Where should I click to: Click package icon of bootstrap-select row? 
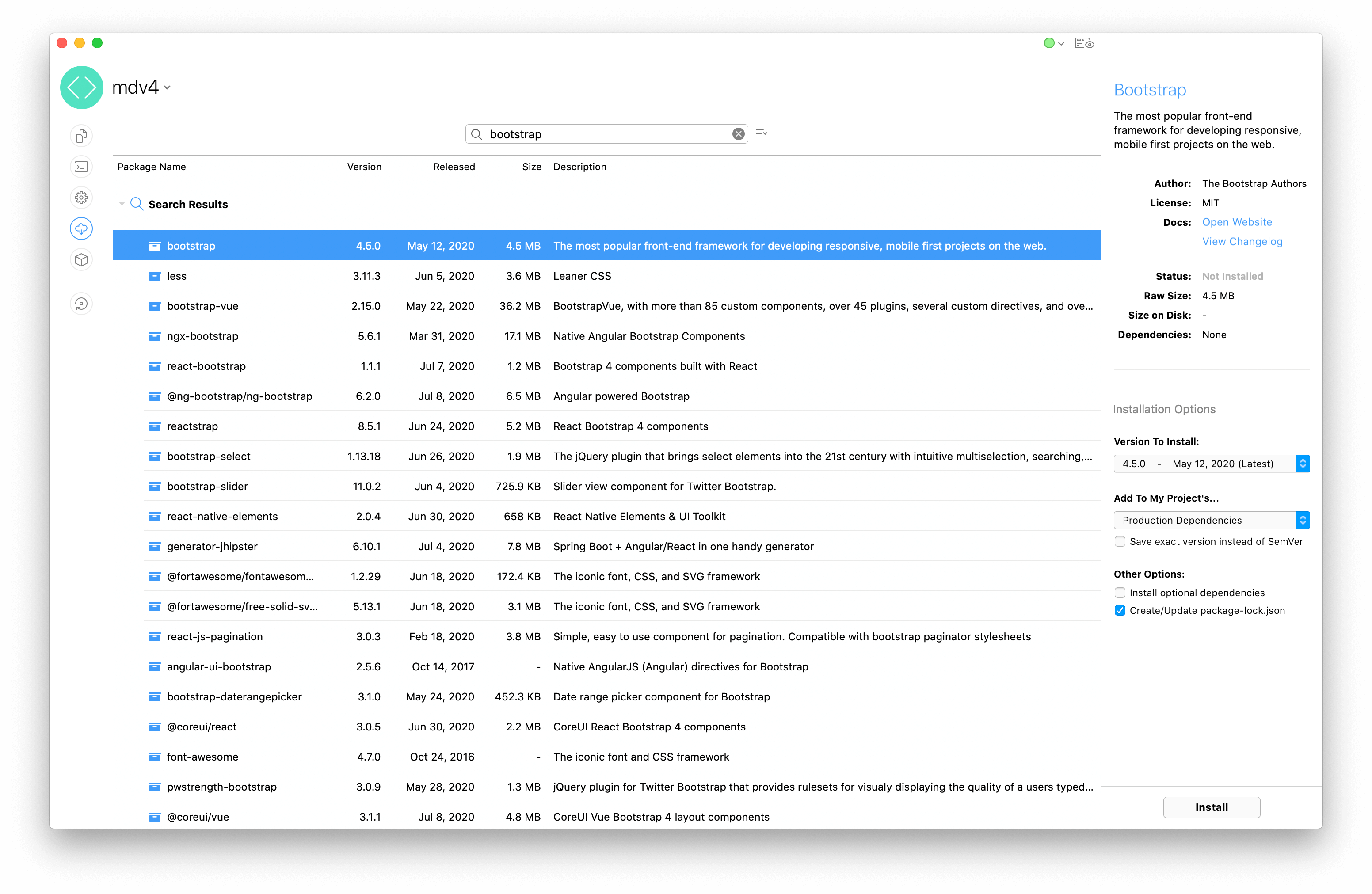pyautogui.click(x=155, y=457)
